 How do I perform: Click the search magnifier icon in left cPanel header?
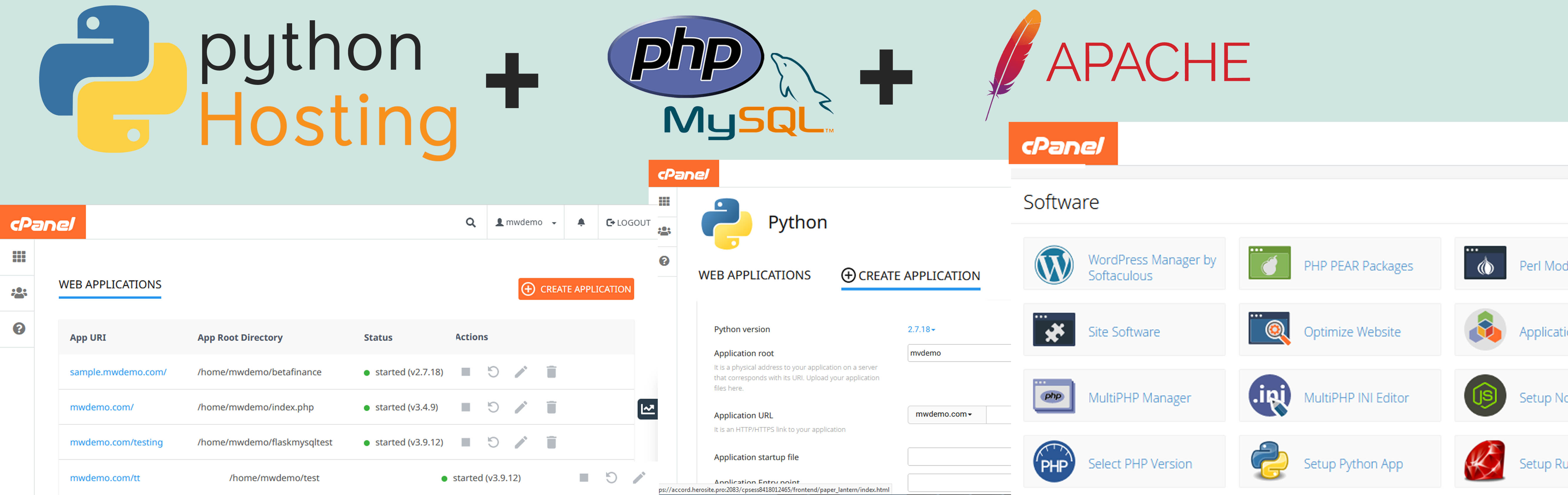coord(471,223)
